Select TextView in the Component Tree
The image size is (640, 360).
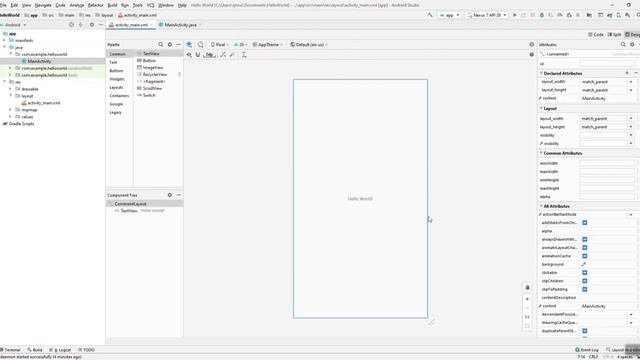pyautogui.click(x=129, y=211)
